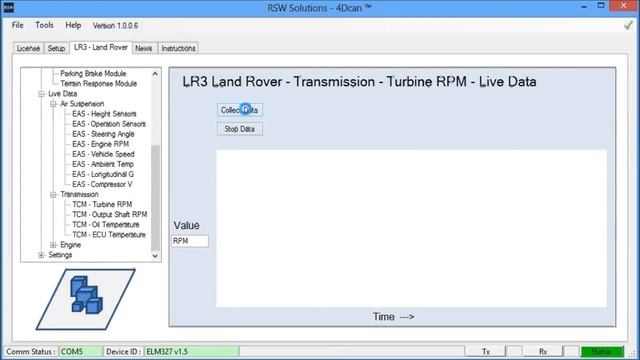The width and height of the screenshot is (640, 360).
Task: Select TCM - Turbine RPM item
Action: click(102, 204)
